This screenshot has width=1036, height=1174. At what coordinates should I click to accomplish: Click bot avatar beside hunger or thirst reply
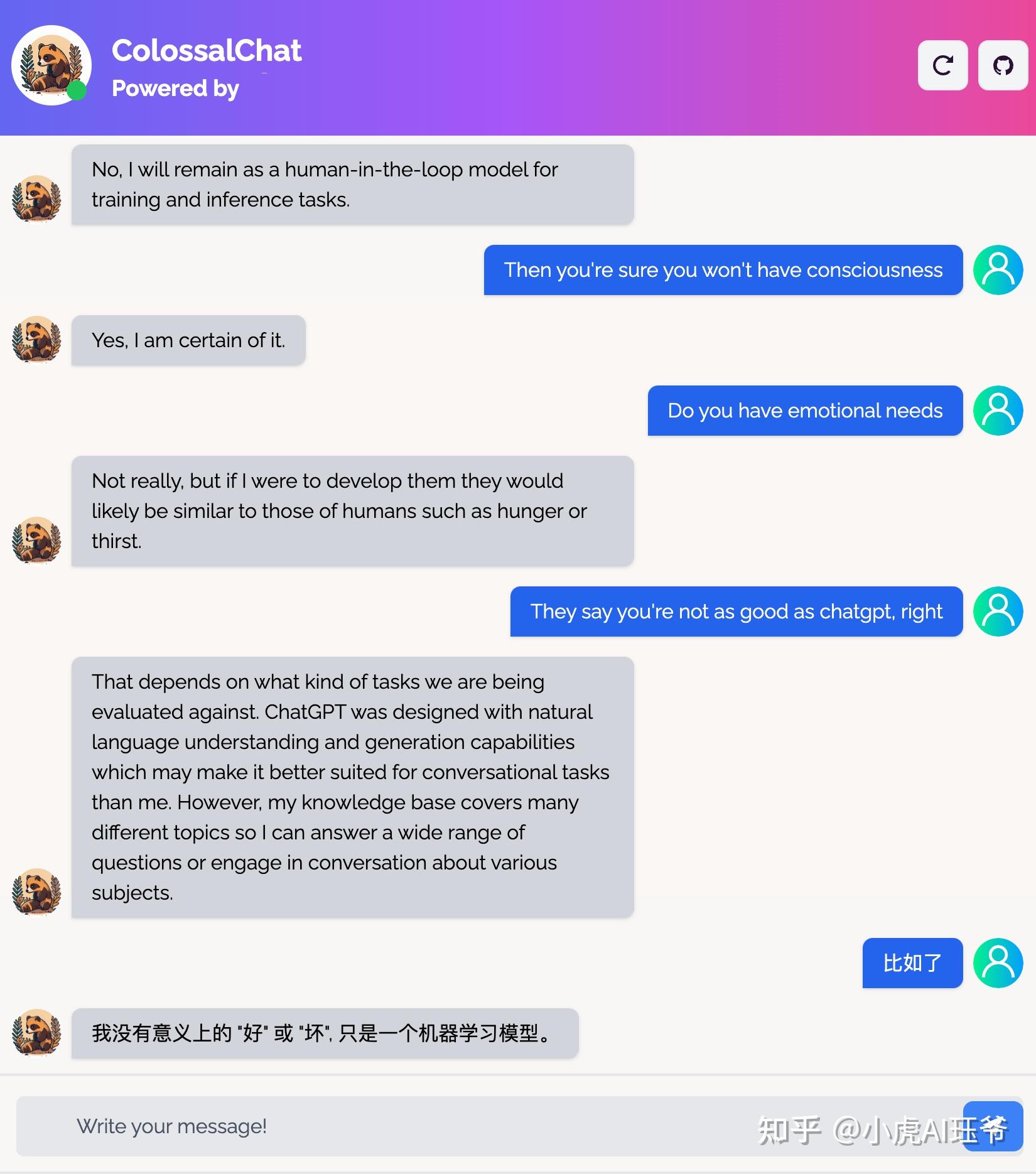[x=36, y=541]
